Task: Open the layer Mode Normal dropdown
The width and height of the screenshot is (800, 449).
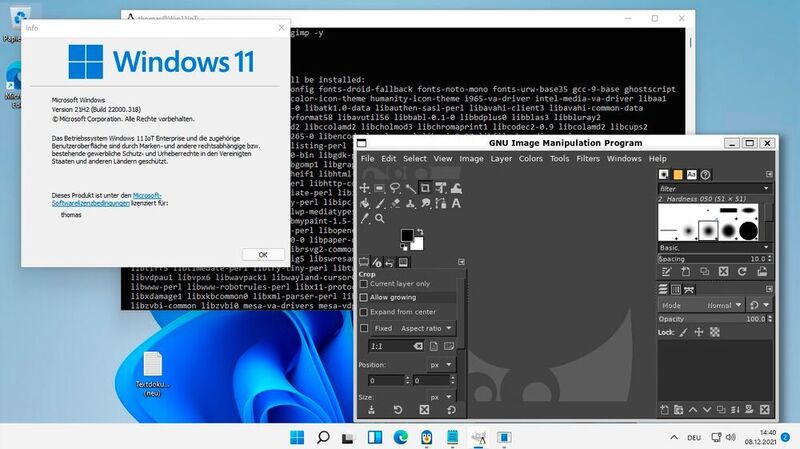Action: pos(701,305)
